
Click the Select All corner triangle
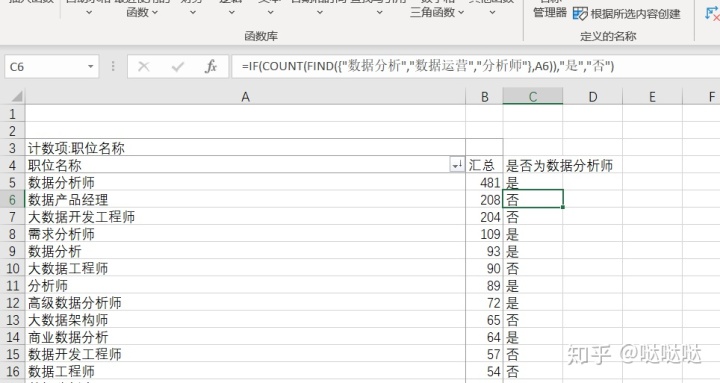17,96
